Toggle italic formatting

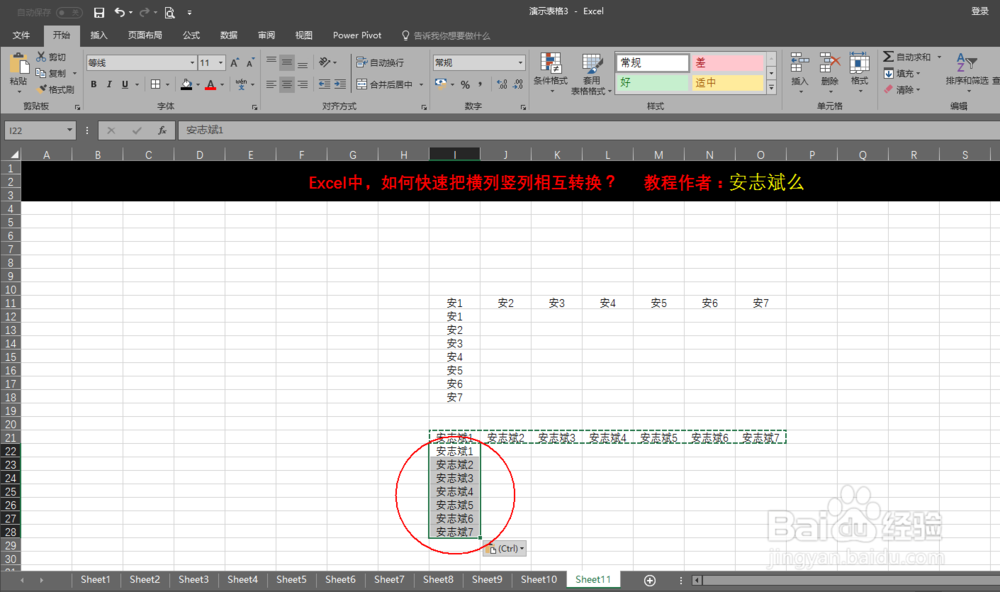coord(109,84)
